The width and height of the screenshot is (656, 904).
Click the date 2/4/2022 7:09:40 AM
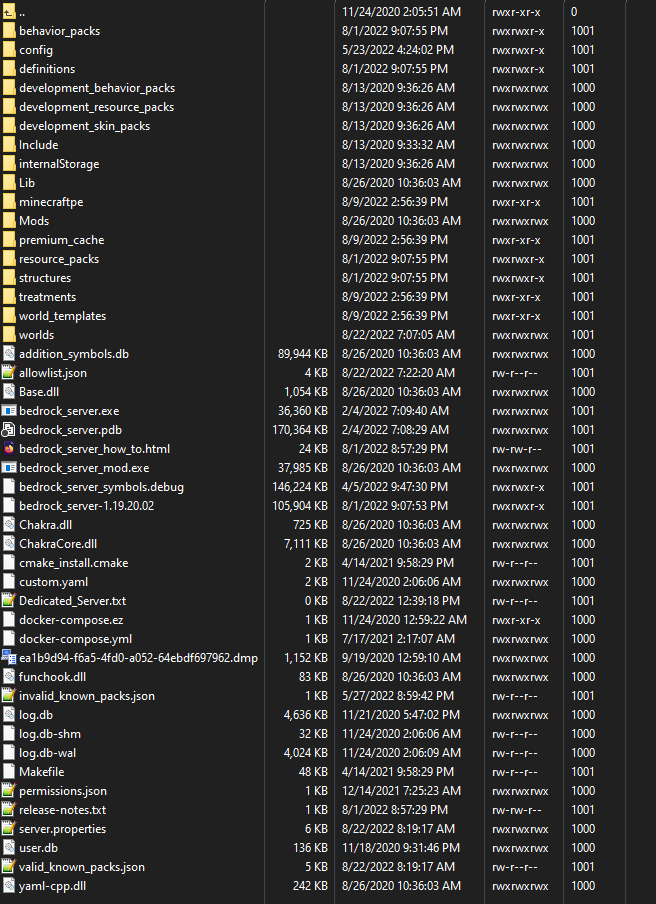click(x=395, y=410)
